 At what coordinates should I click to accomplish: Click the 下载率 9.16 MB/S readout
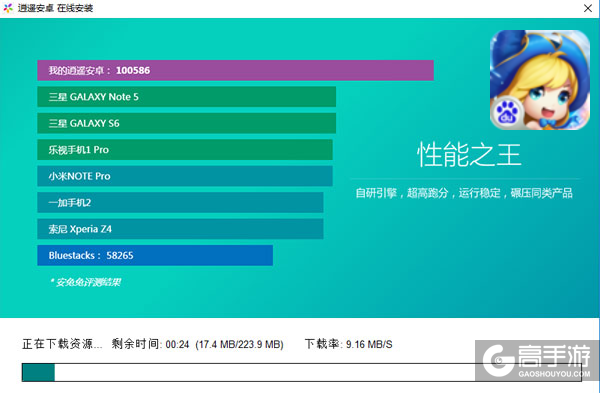(348, 344)
